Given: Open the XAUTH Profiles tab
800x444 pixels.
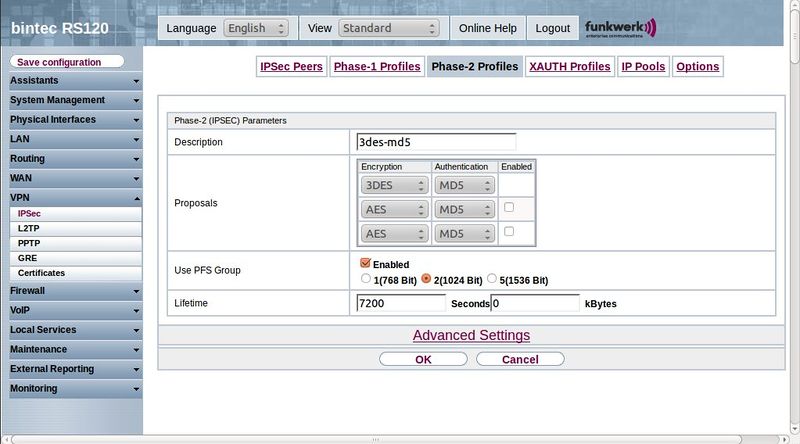Looking at the screenshot, I should [569, 66].
